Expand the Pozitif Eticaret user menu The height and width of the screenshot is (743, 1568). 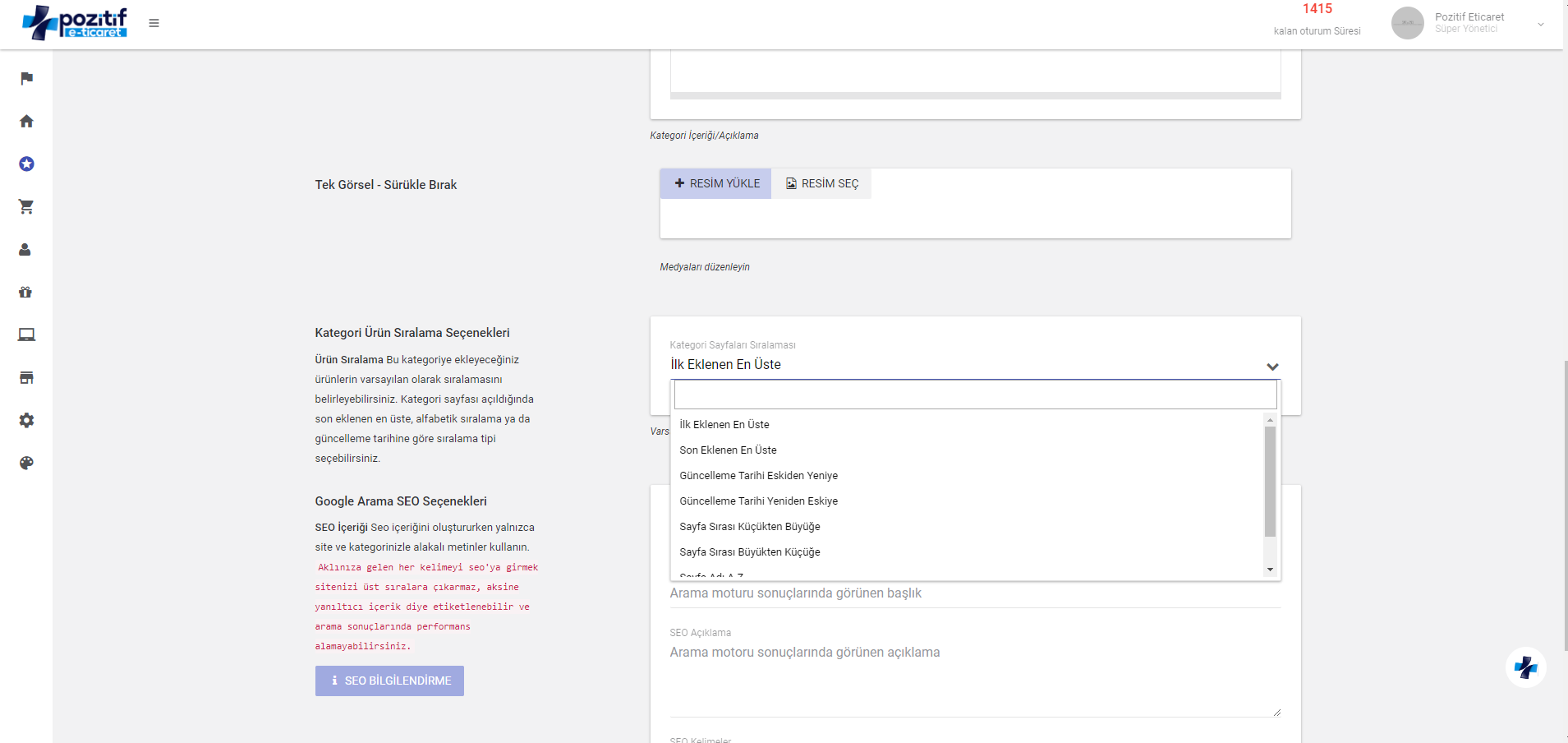(1540, 24)
